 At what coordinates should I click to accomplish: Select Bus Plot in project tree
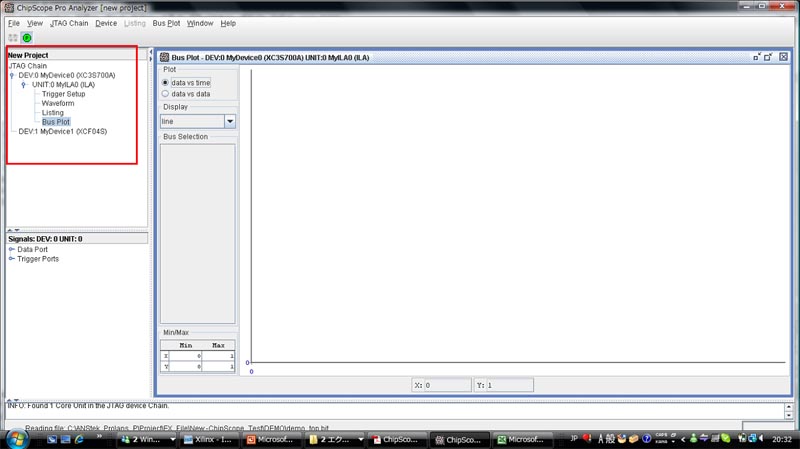pyautogui.click(x=56, y=122)
